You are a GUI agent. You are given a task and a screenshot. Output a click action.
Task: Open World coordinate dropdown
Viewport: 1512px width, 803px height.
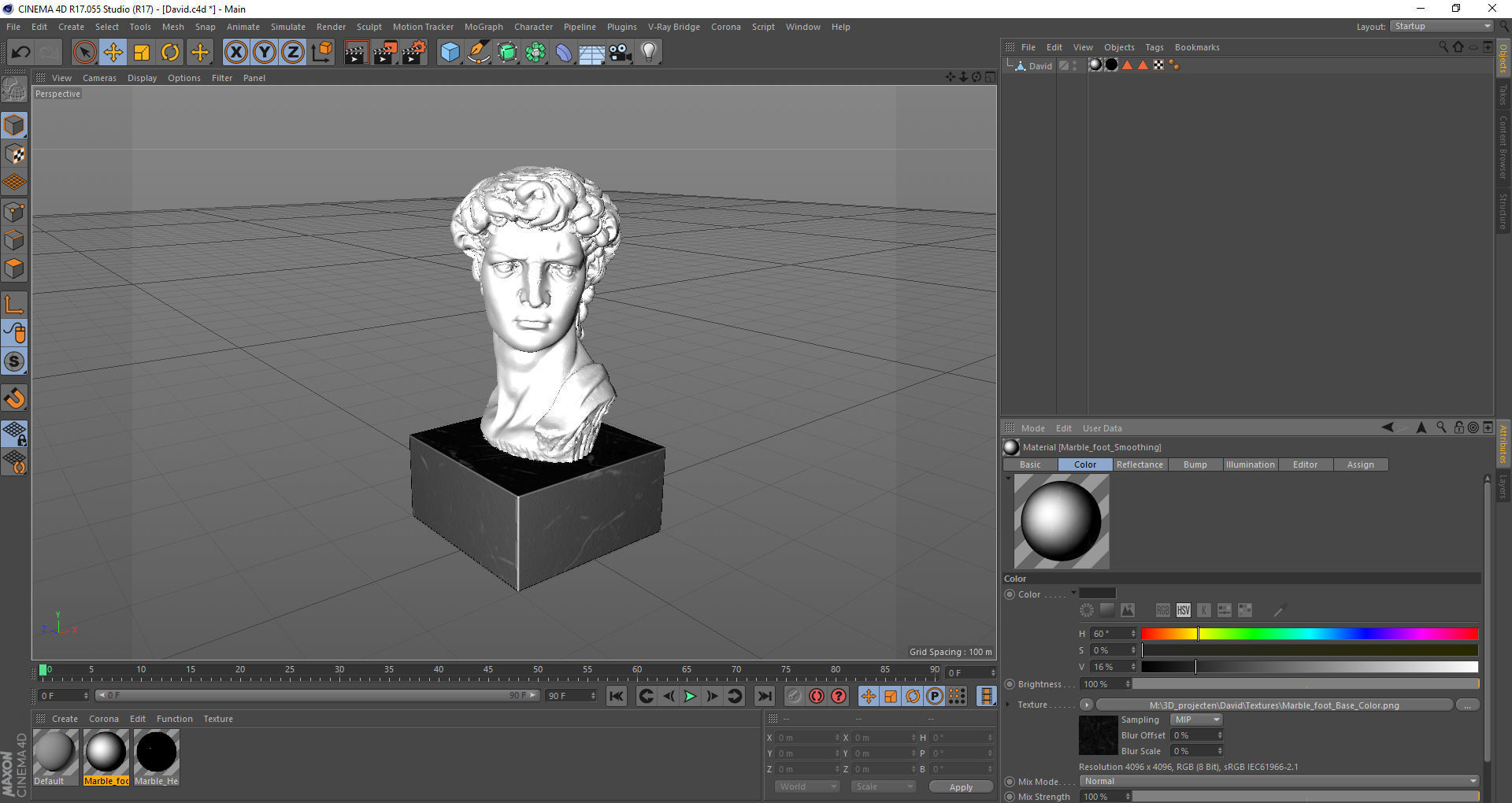pos(806,786)
